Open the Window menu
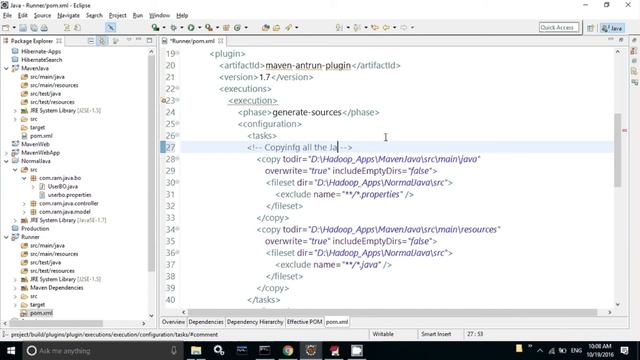The image size is (640, 360). (x=159, y=16)
